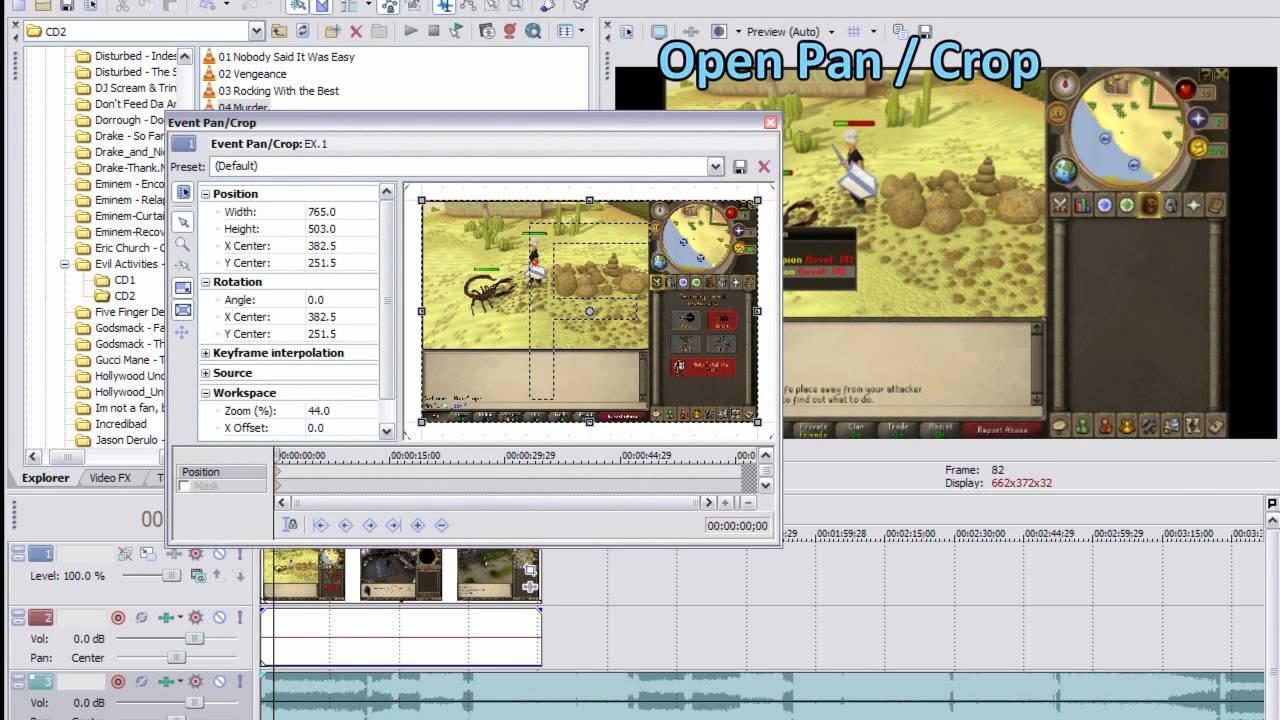Screen dimensions: 1280x720
Task: Arm audio track 2 for record
Action: (118, 618)
